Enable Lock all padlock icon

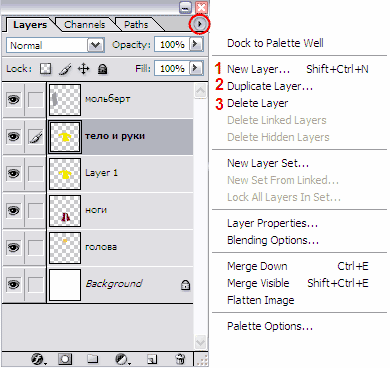click(102, 69)
